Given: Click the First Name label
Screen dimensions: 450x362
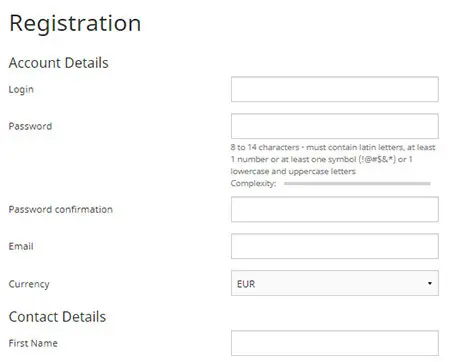Looking at the screenshot, I should [x=33, y=343].
